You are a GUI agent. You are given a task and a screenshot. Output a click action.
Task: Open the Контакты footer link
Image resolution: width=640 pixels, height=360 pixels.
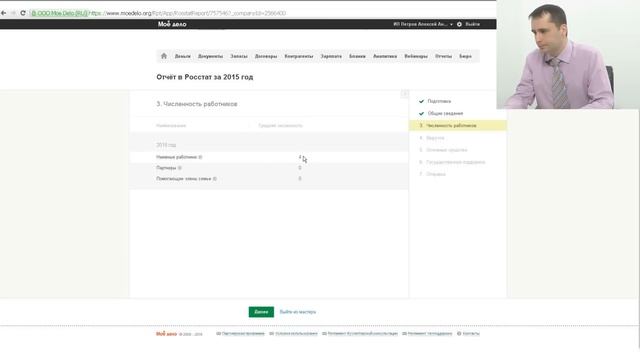pyautogui.click(x=471, y=334)
